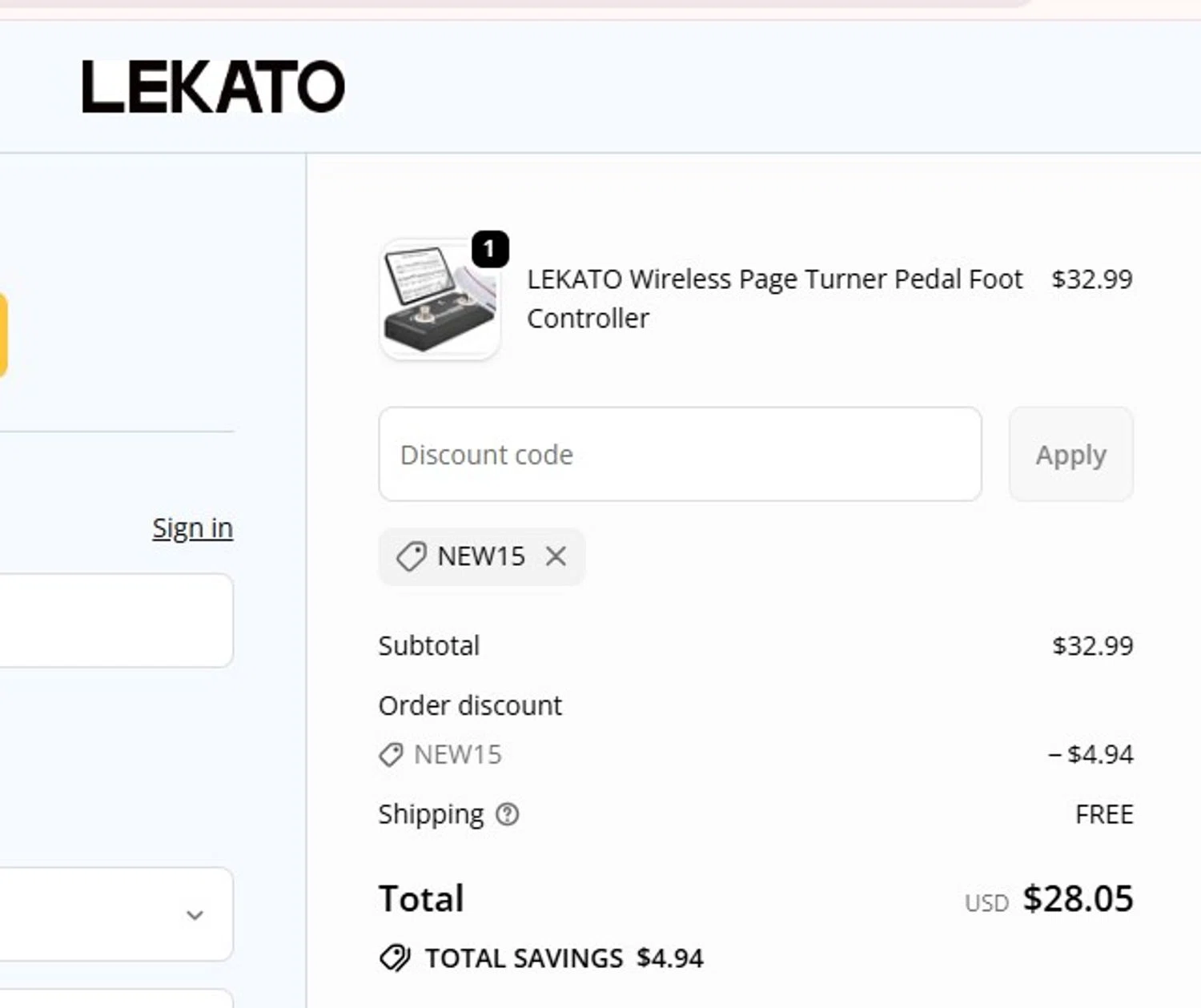
Task: Click the tag icon beside Order discount NEW15
Action: (391, 754)
